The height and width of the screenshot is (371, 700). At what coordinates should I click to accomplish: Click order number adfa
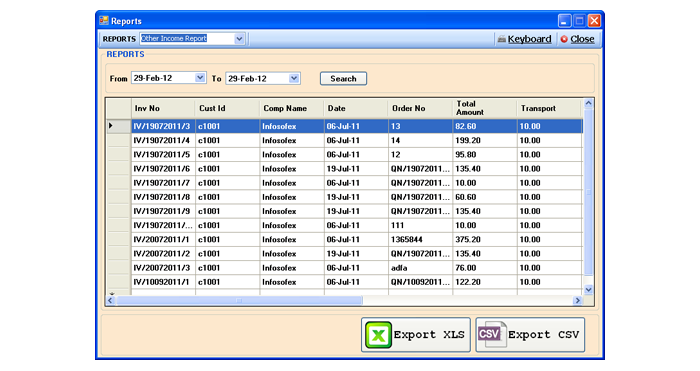420,268
